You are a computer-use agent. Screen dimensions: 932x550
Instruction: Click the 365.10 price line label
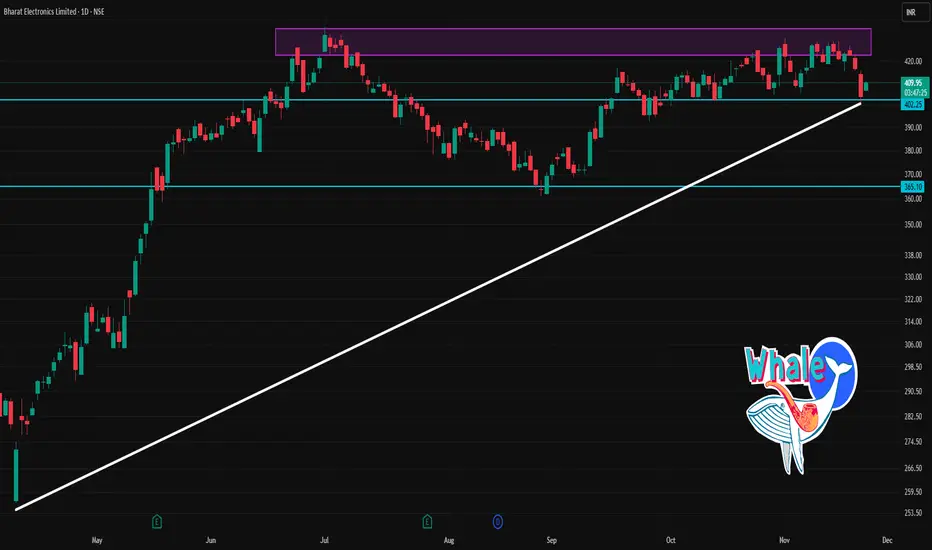tap(913, 187)
